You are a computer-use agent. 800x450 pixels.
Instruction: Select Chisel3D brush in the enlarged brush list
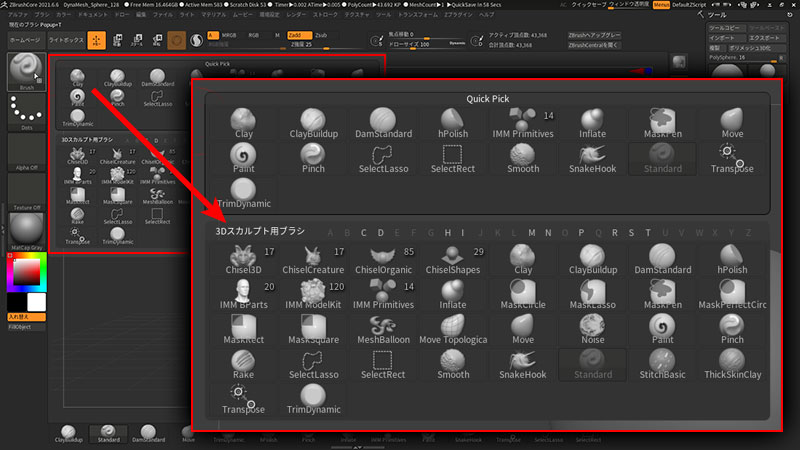[x=243, y=260]
